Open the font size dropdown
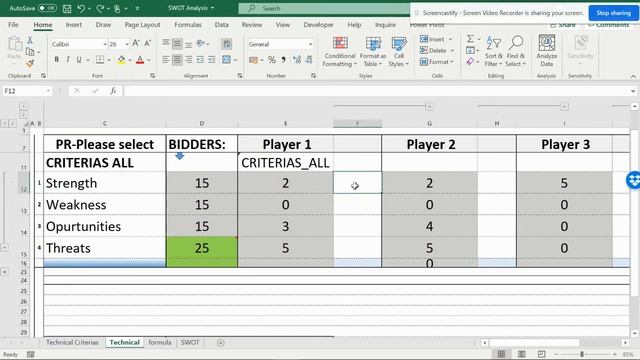The image size is (640, 360). pos(127,44)
